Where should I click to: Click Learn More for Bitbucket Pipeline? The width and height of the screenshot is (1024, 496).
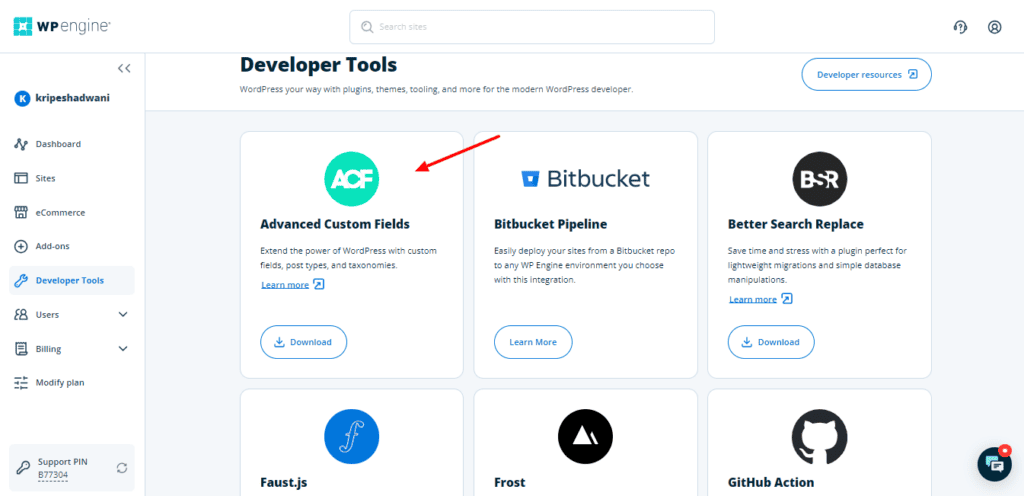point(533,342)
